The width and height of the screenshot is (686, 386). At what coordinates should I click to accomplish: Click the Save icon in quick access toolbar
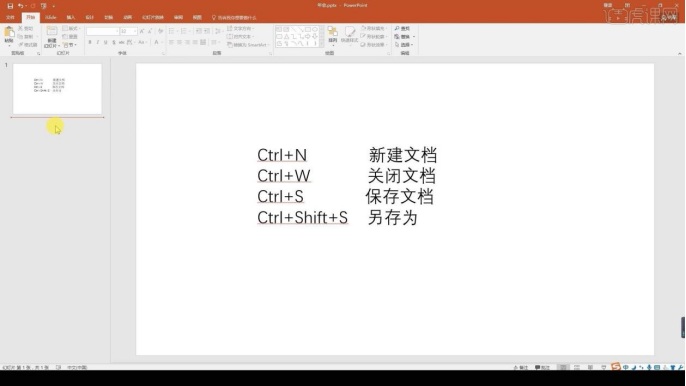coord(10,6)
